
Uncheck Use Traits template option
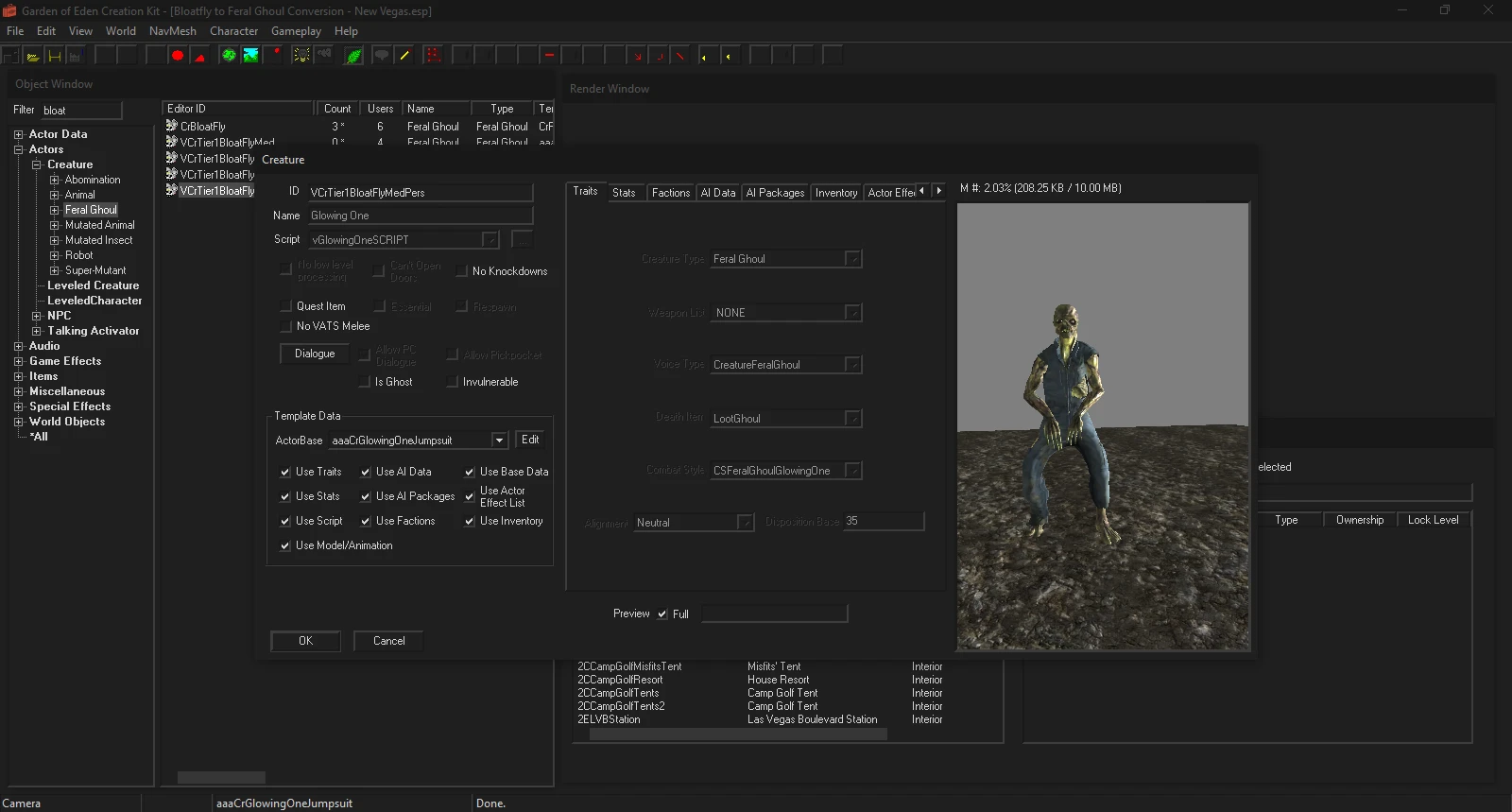(x=285, y=472)
